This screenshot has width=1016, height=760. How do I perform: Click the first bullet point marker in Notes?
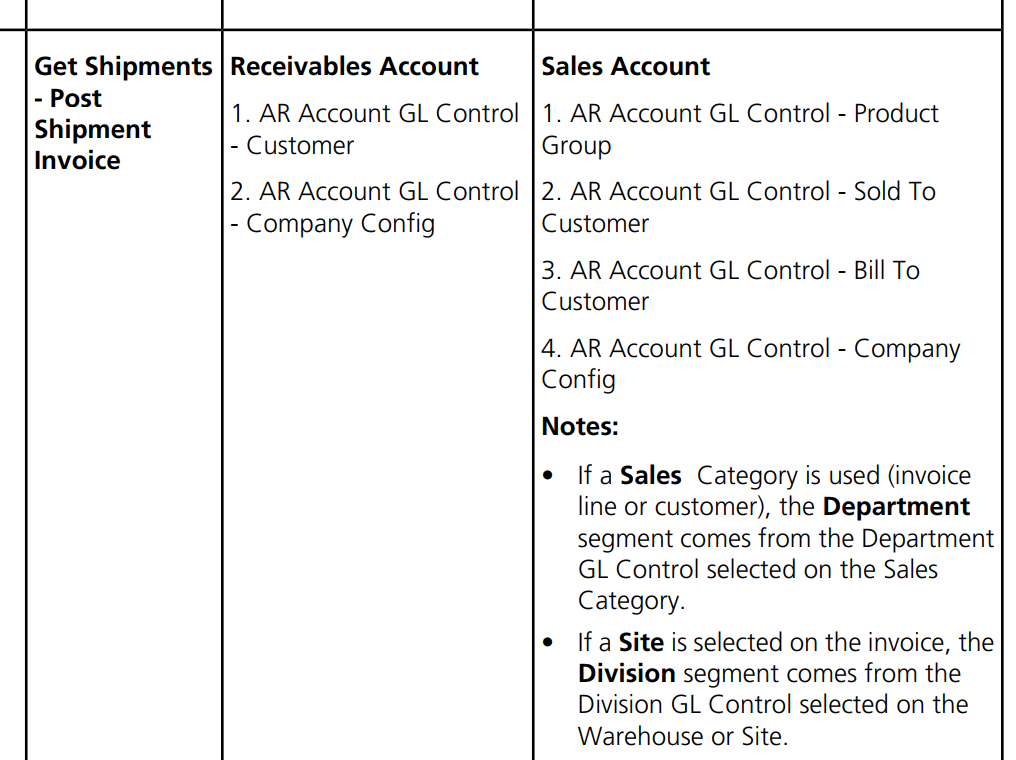pyautogui.click(x=548, y=476)
